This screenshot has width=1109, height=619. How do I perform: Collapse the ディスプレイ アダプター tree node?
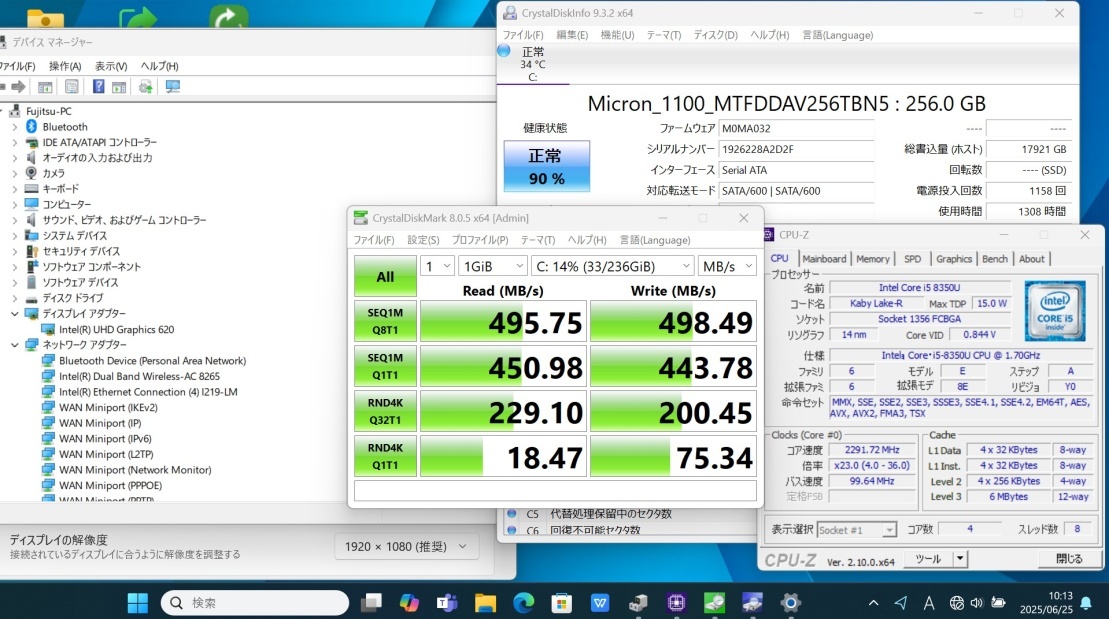tap(14, 313)
